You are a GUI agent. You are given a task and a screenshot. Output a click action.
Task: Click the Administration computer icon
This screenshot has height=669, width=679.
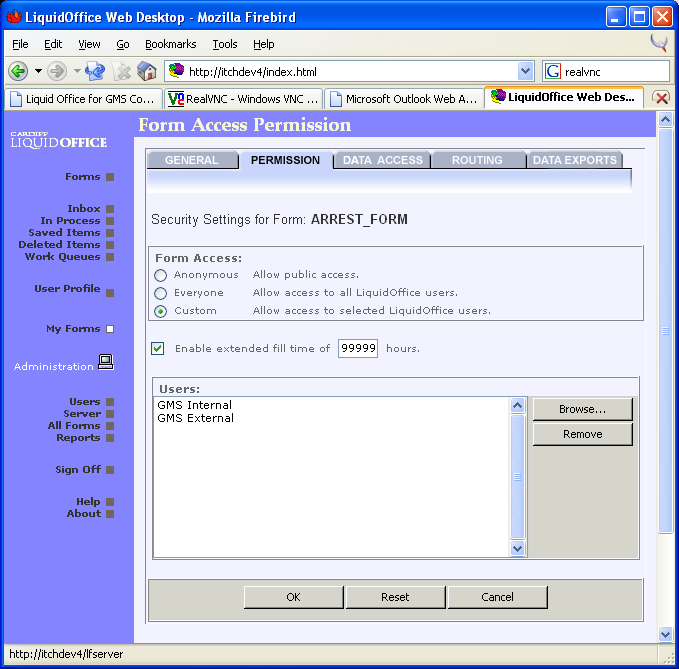click(105, 363)
